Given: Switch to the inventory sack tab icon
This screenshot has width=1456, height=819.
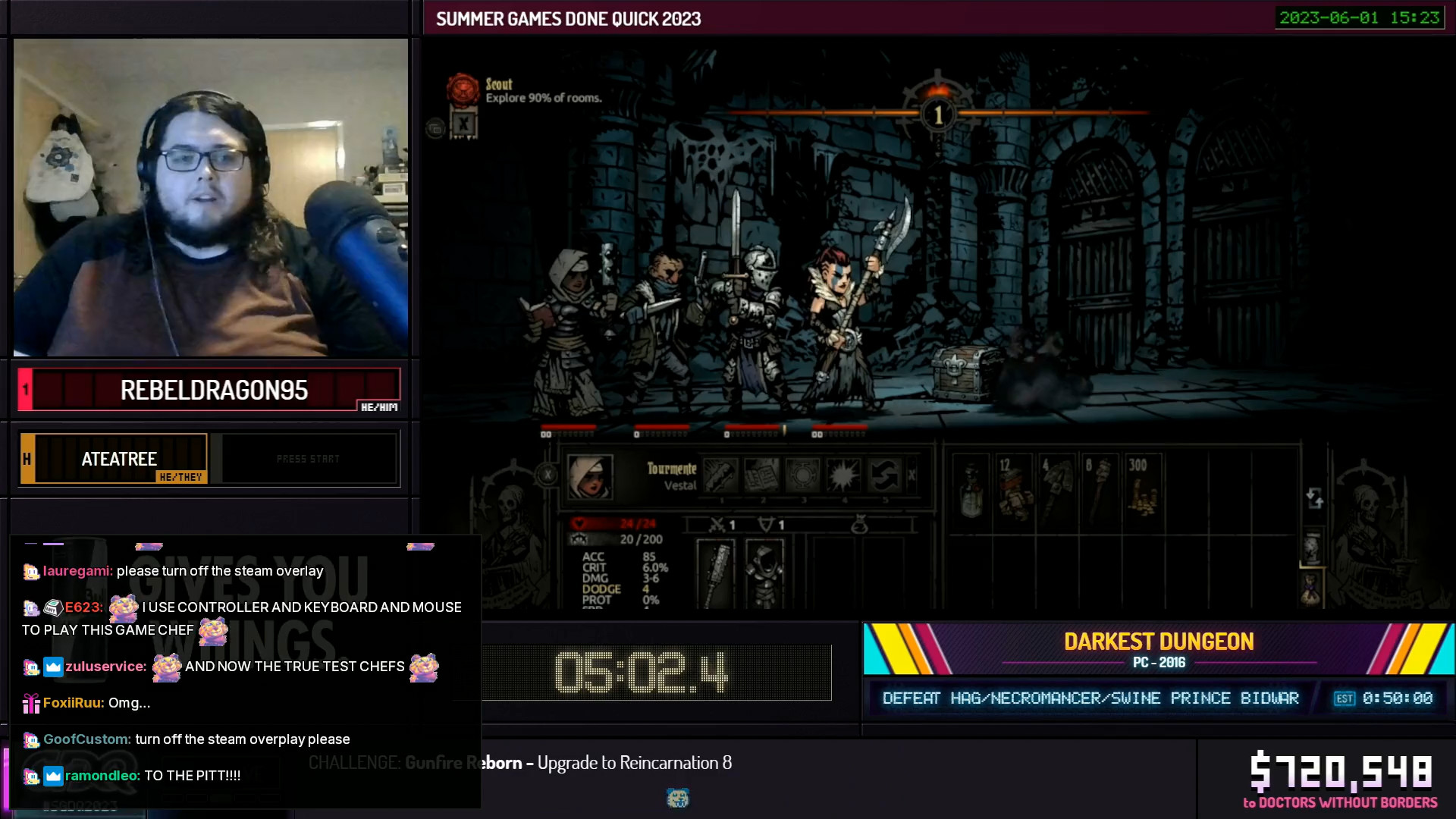Looking at the screenshot, I should pos(1311,588).
